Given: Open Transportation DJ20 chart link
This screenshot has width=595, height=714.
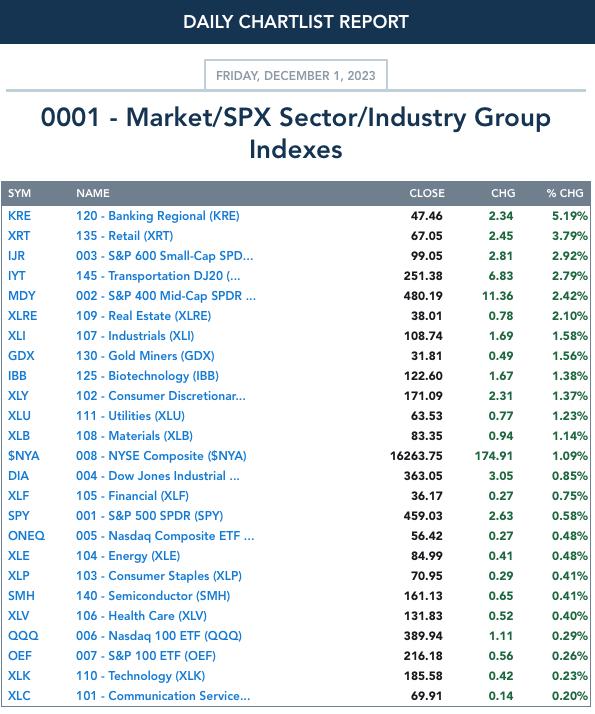Looking at the screenshot, I should tap(158, 276).
